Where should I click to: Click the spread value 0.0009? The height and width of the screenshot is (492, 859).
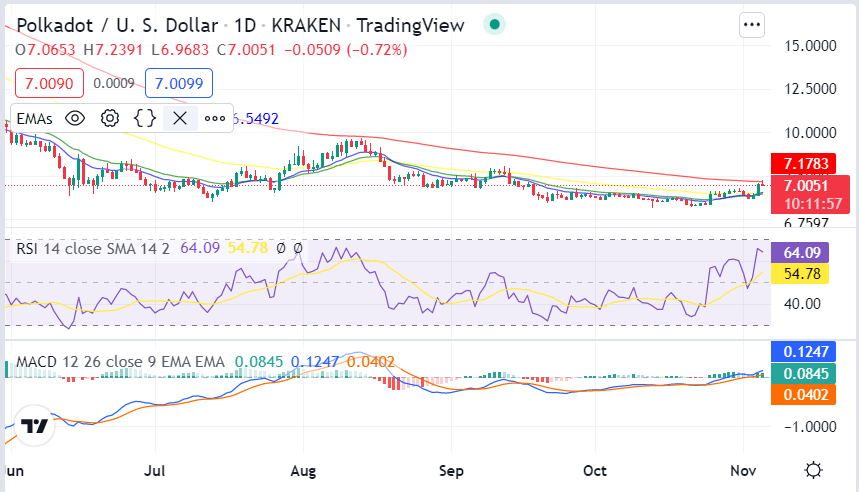pyautogui.click(x=114, y=83)
